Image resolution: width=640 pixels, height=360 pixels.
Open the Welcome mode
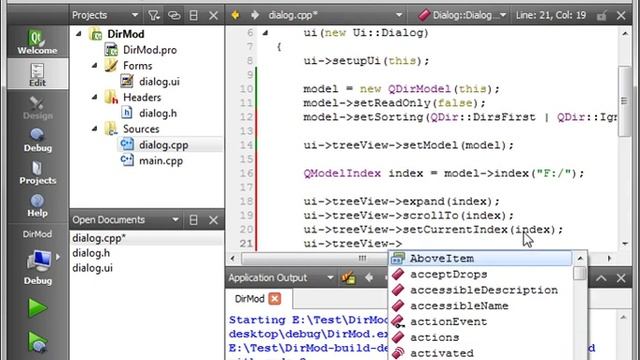point(37,41)
